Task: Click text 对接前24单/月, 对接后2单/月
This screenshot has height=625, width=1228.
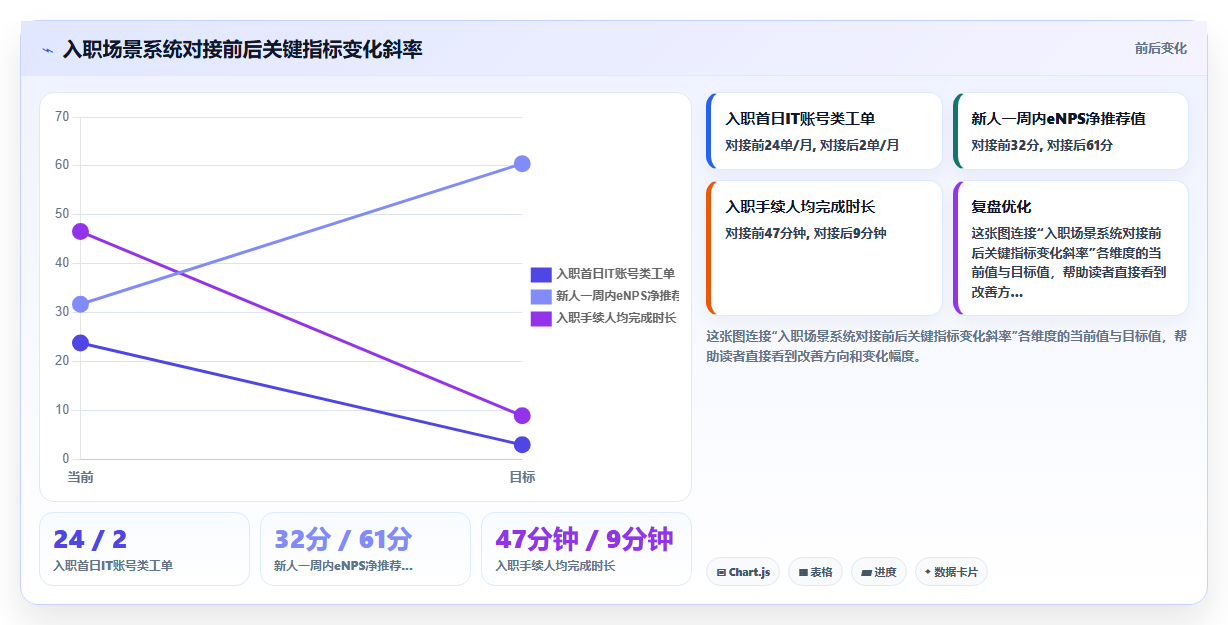Action: pos(812,145)
